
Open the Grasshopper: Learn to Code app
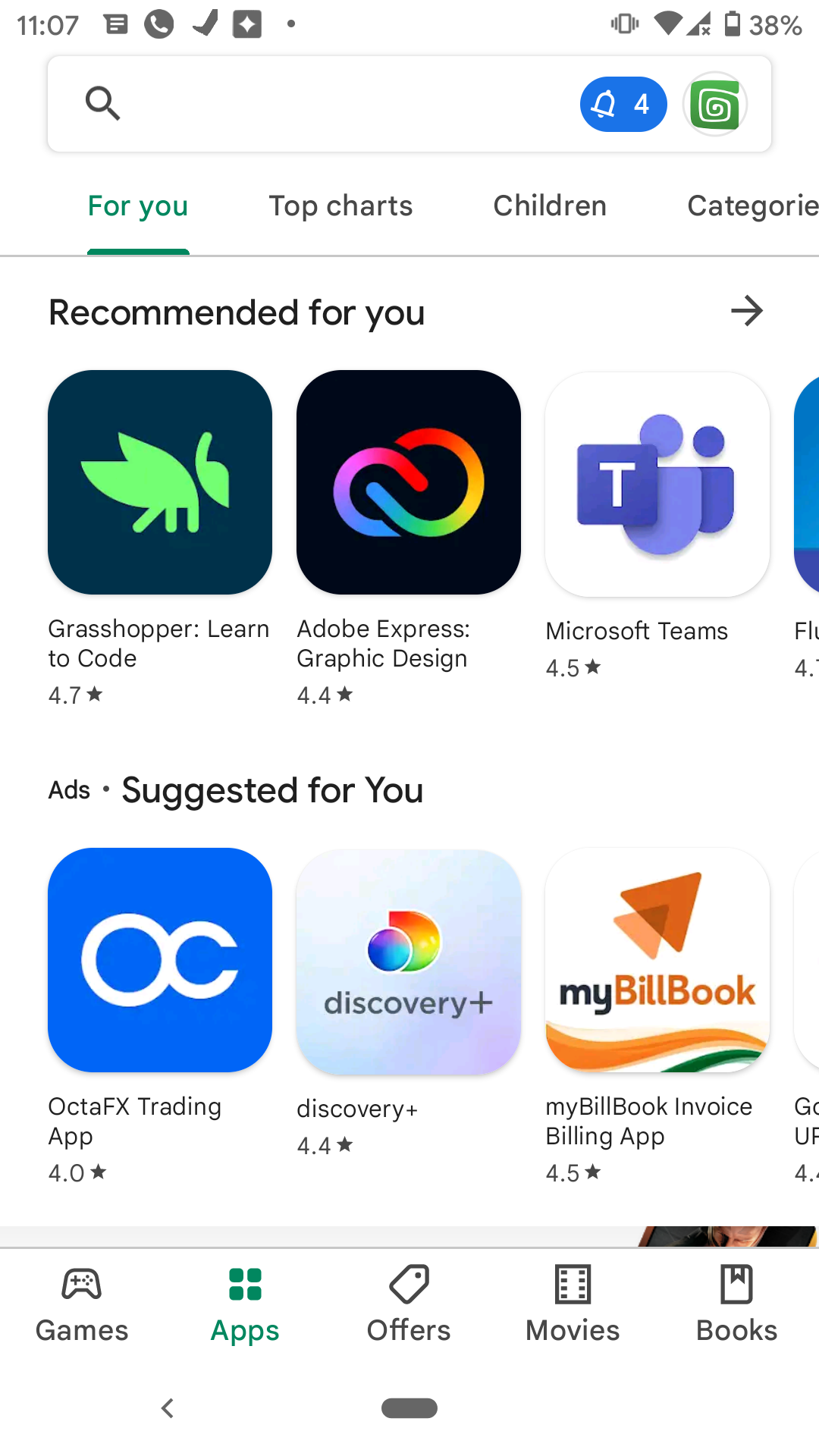point(160,482)
